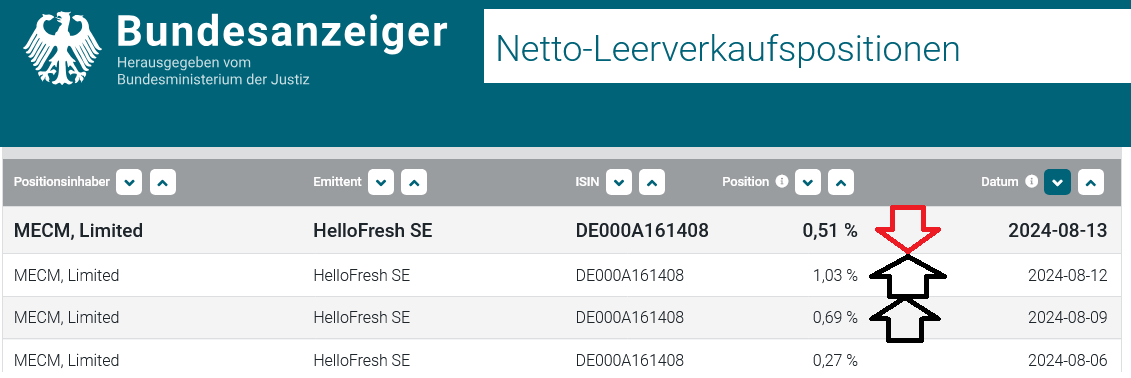The width and height of the screenshot is (1131, 378).
Task: Toggle active Datum descending sort
Action: 1057,183
